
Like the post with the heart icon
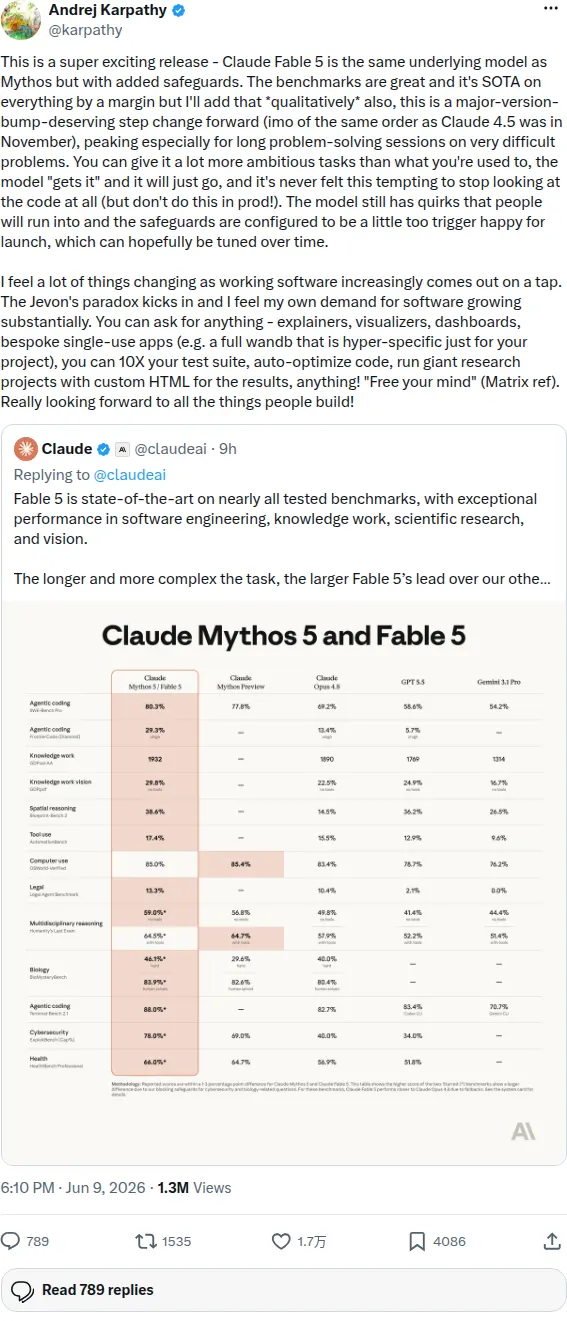click(x=282, y=1241)
